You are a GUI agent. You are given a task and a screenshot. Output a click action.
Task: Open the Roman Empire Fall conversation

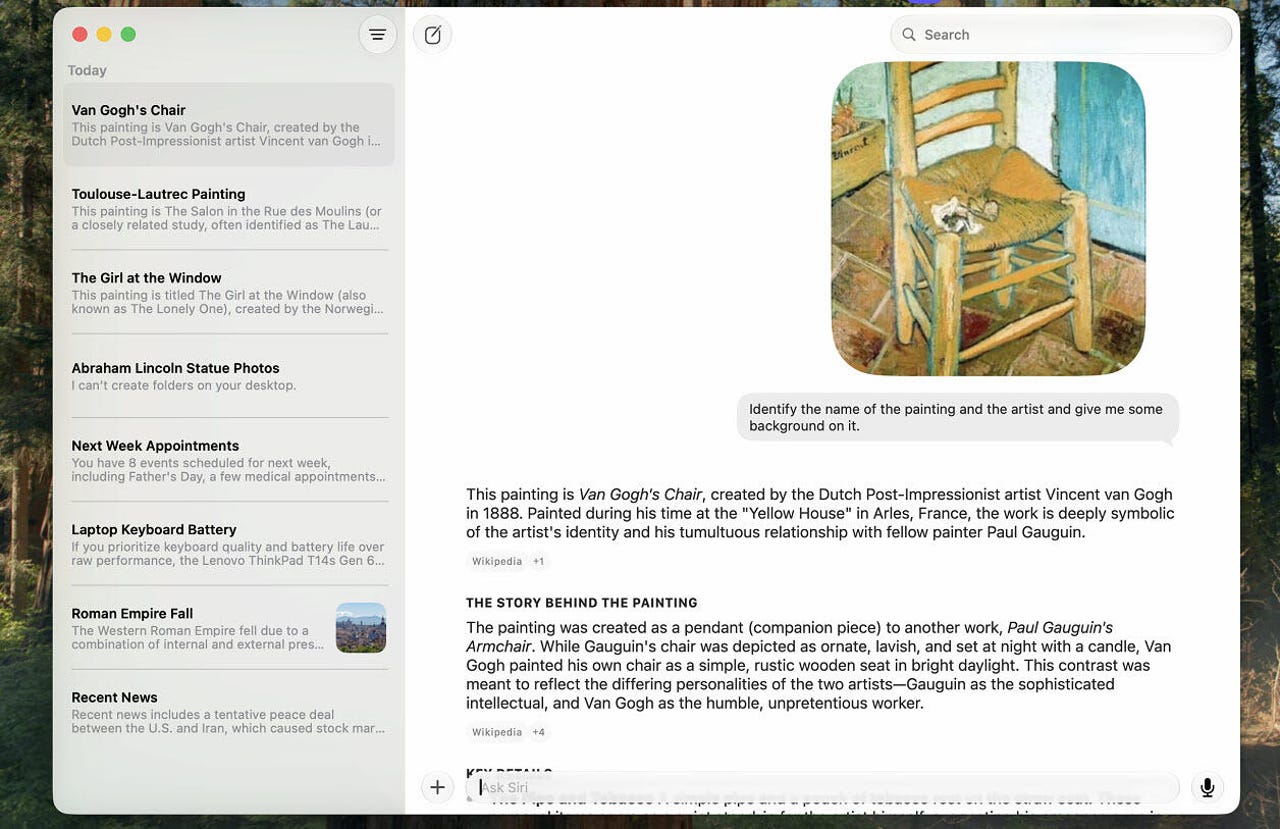point(229,628)
